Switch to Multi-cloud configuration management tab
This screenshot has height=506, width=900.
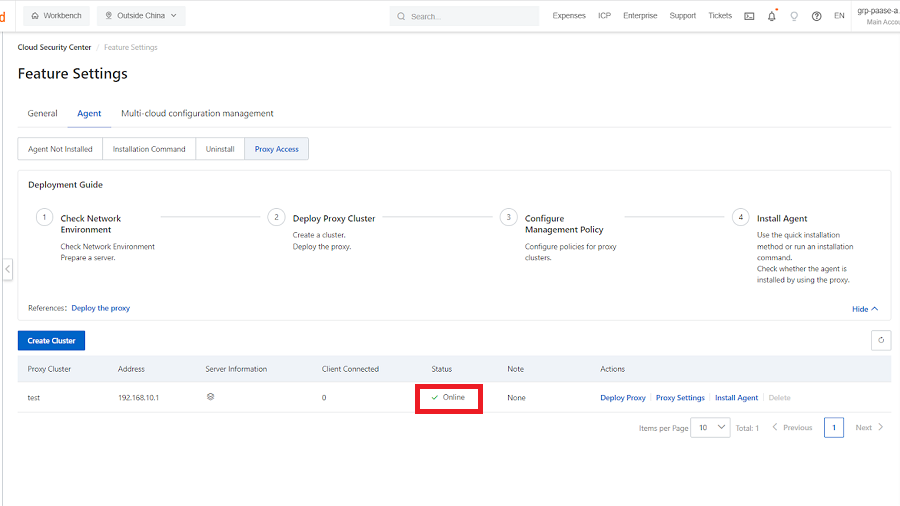[x=197, y=113]
